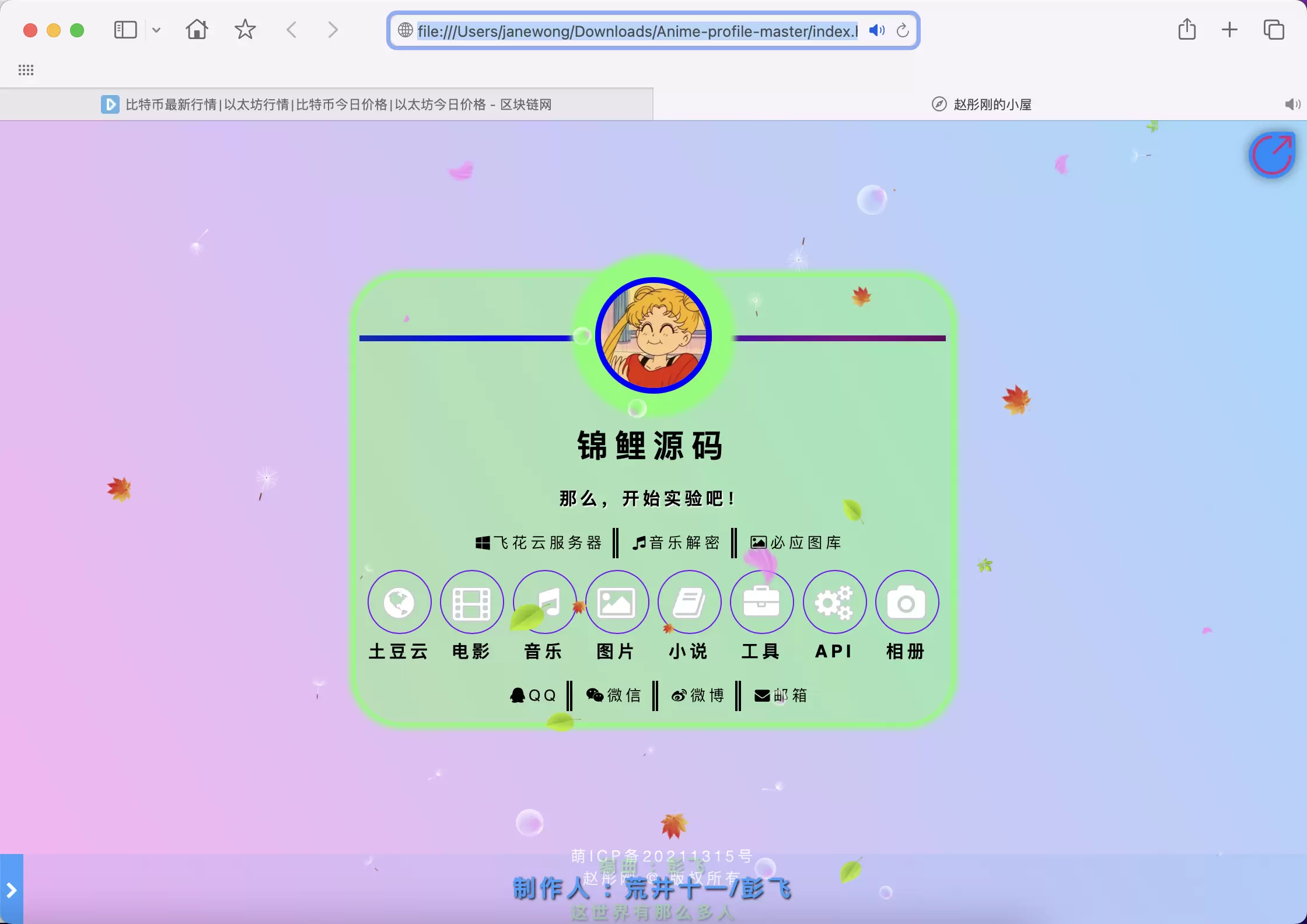Viewport: 1307px width, 924px height.
Task: Mute audio via address bar speaker icon
Action: 876,30
